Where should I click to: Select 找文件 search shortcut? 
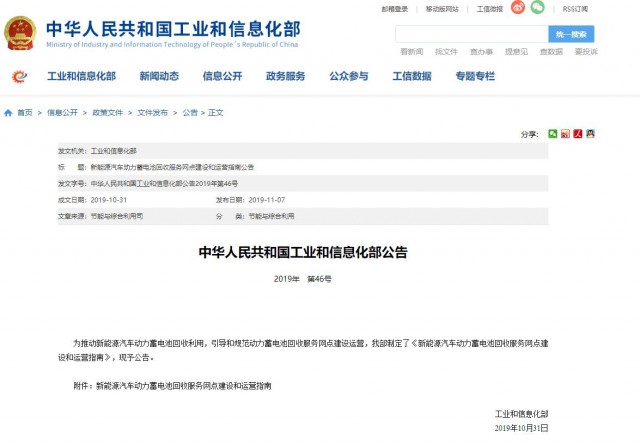click(447, 52)
